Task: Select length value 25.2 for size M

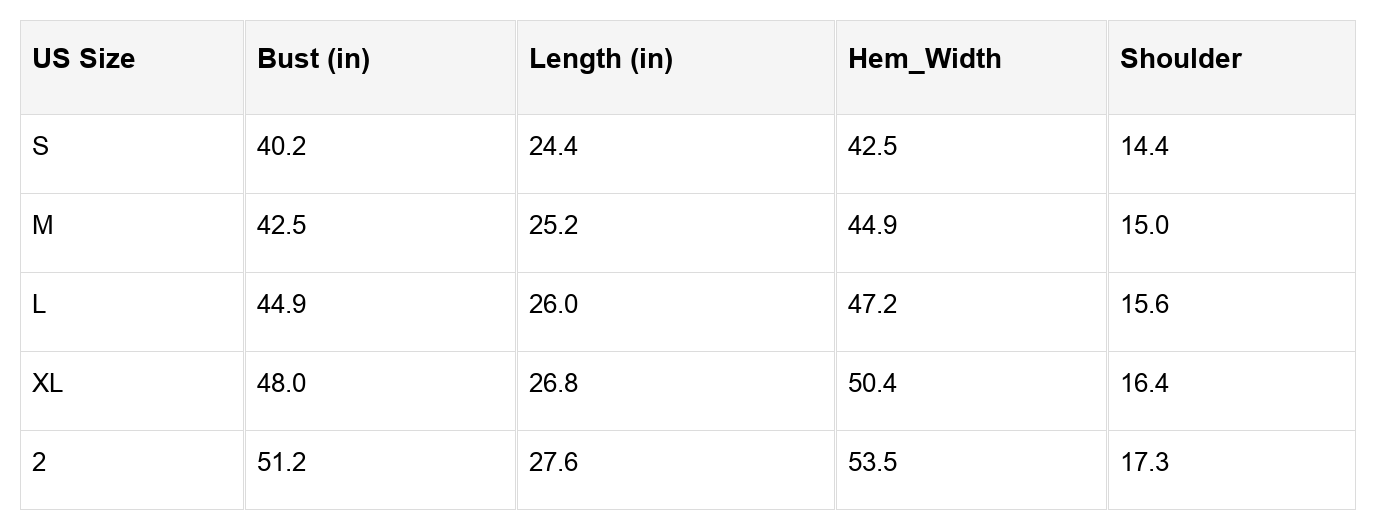Action: (x=553, y=226)
